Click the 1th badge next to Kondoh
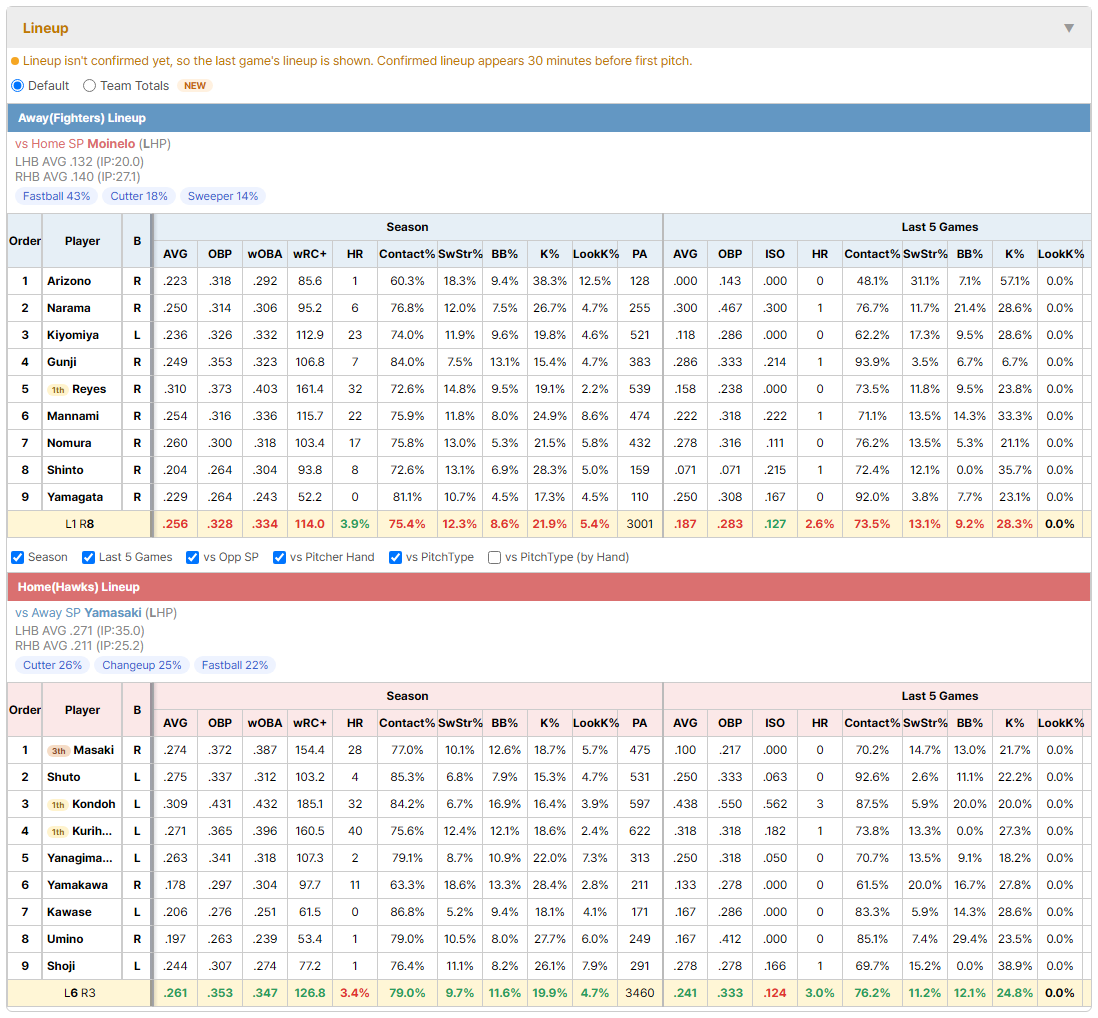The height and width of the screenshot is (1018, 1098). [x=58, y=805]
